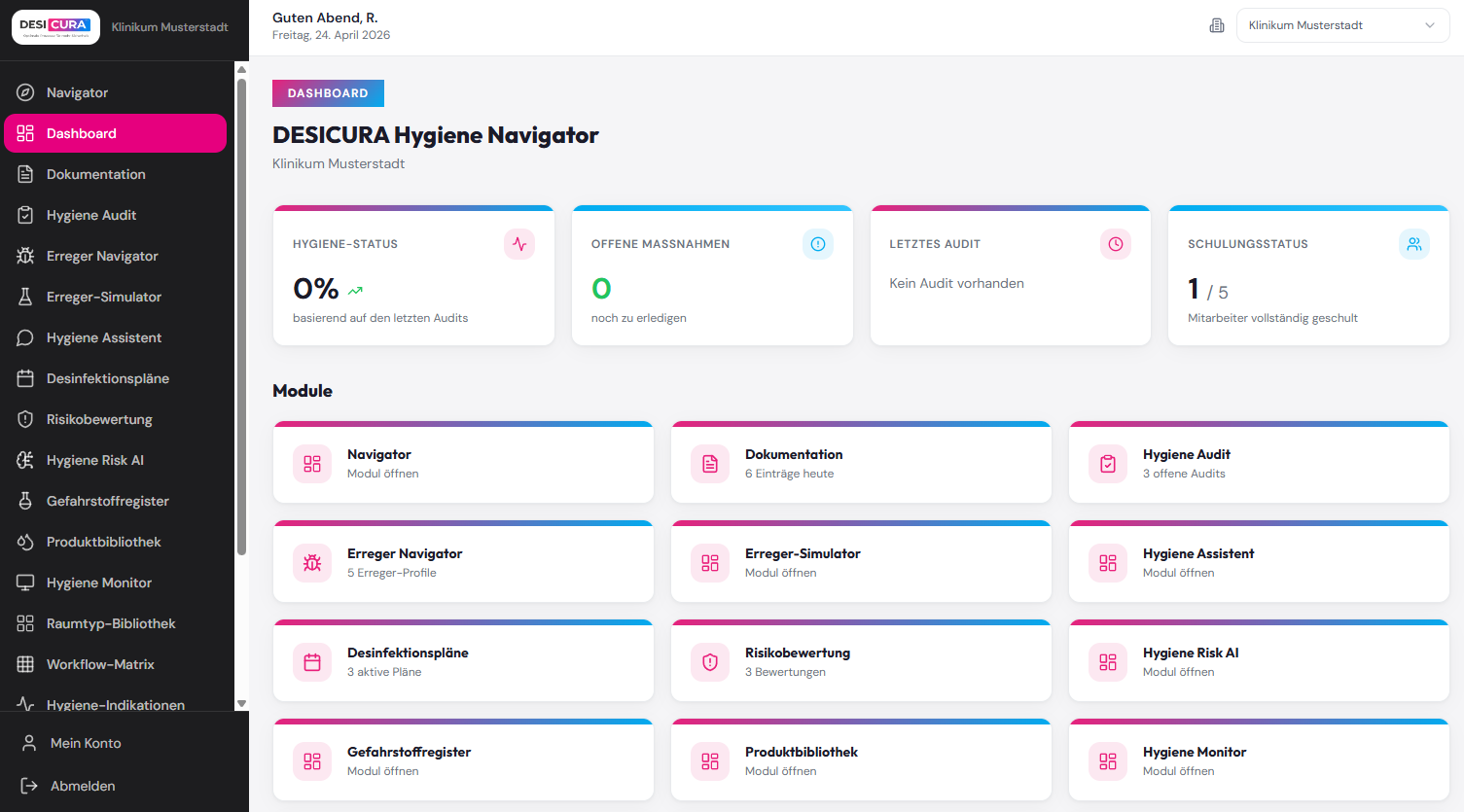1464x812 pixels.
Task: Go to Hygiene Audit in sidebar
Action: [115, 215]
